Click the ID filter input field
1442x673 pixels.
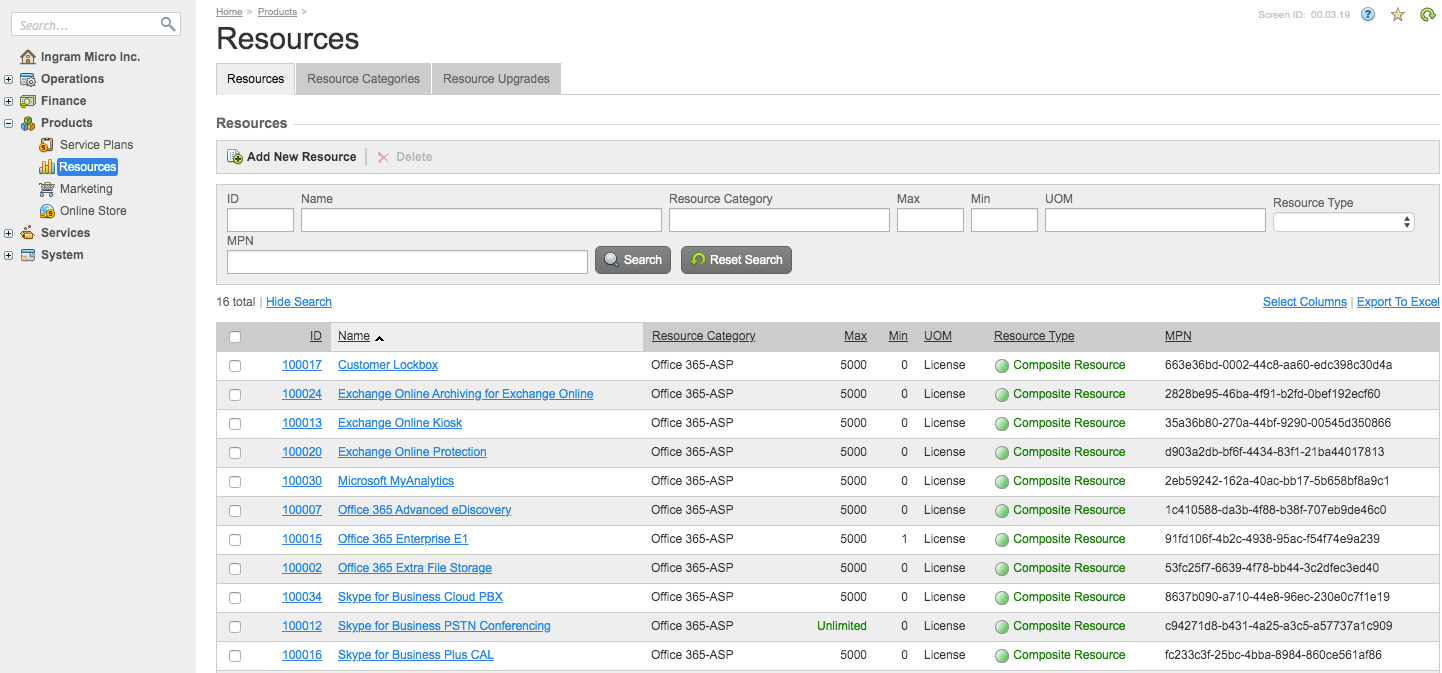click(x=260, y=220)
